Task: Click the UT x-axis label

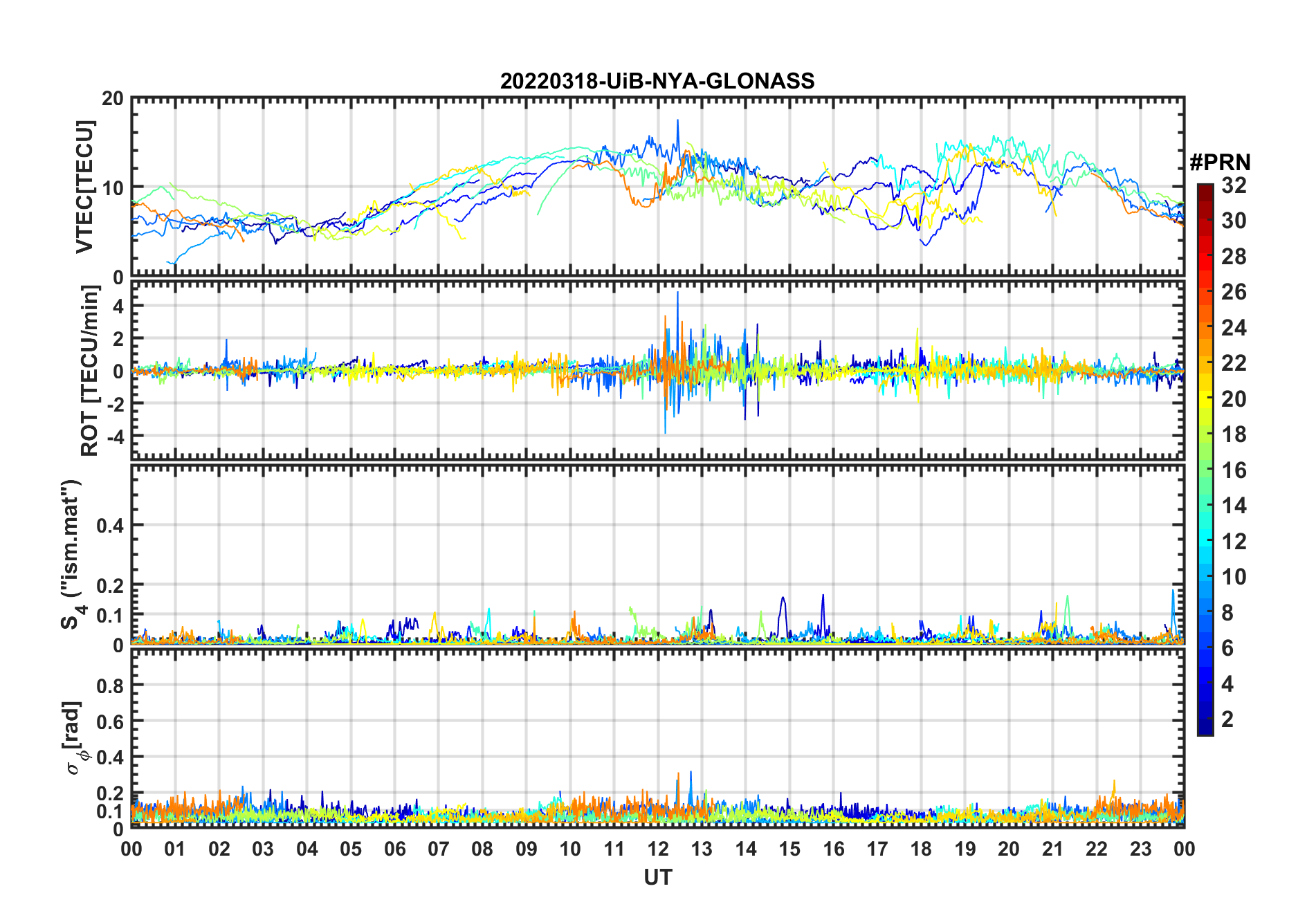Action: (x=657, y=878)
